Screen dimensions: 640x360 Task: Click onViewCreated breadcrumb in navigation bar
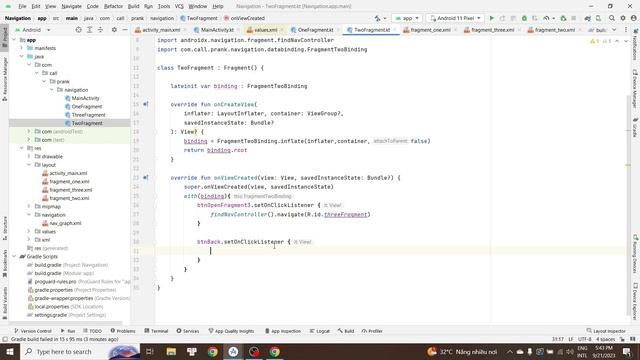(244, 18)
